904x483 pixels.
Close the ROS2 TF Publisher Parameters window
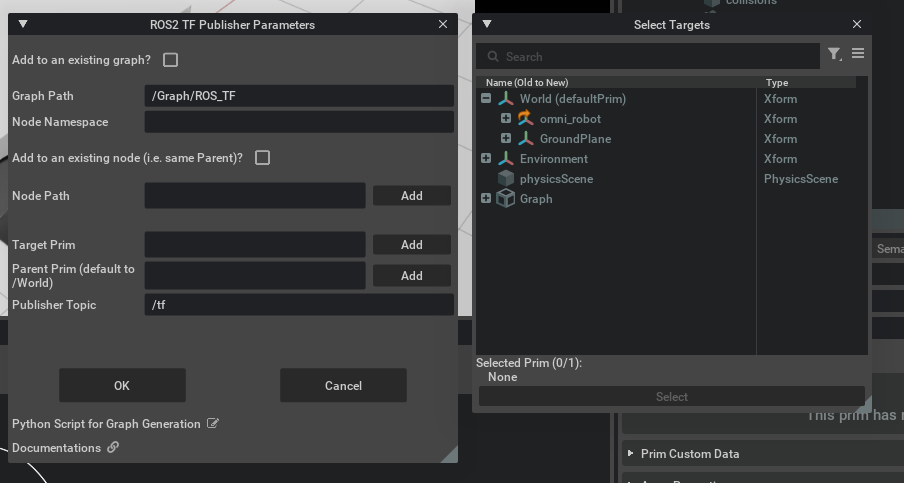point(443,24)
